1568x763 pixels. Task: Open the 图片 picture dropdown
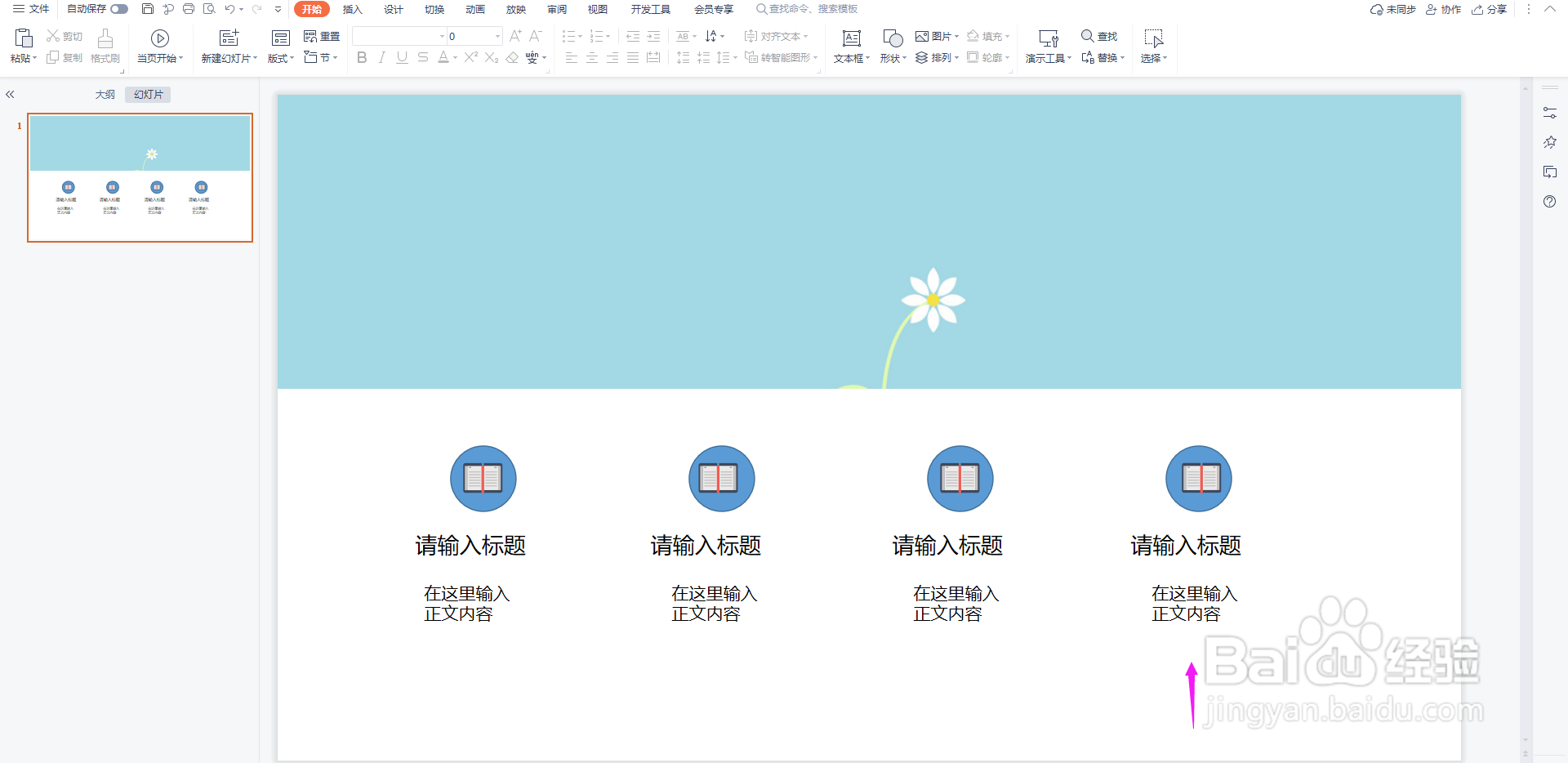[937, 36]
